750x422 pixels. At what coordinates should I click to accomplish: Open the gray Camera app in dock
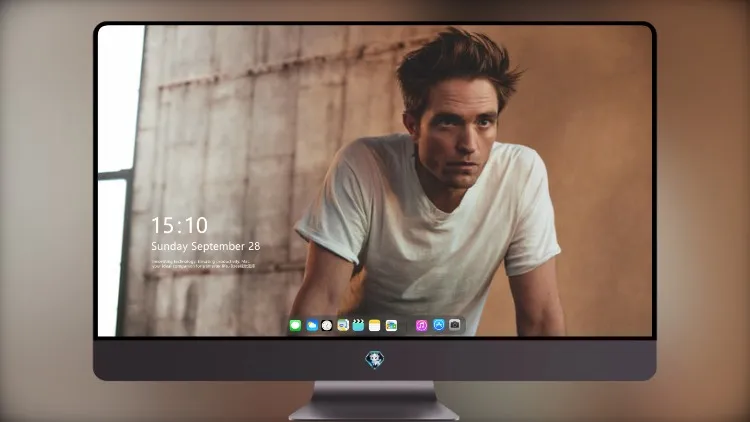(x=455, y=325)
